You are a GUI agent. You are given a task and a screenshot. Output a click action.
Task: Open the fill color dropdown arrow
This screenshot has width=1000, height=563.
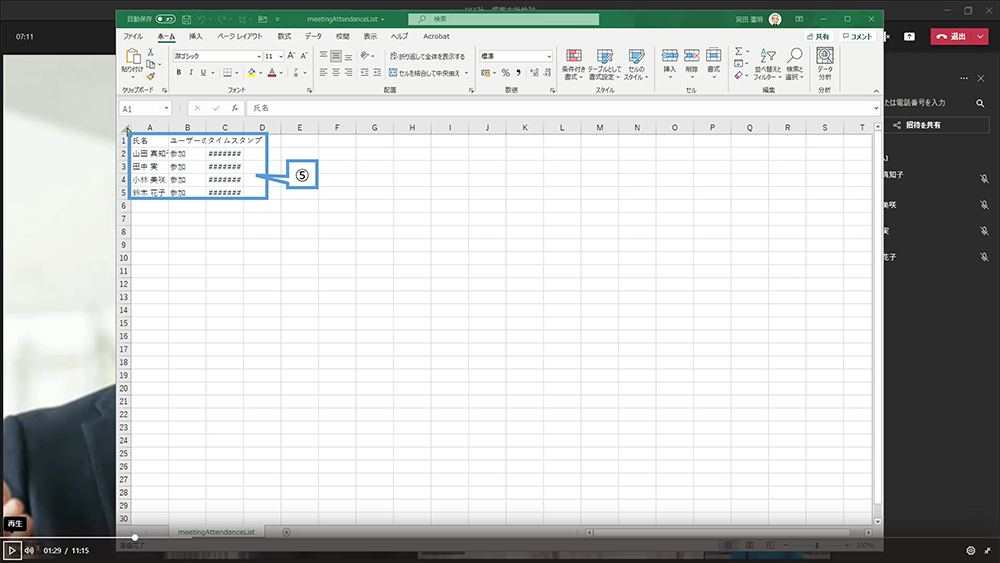point(261,73)
